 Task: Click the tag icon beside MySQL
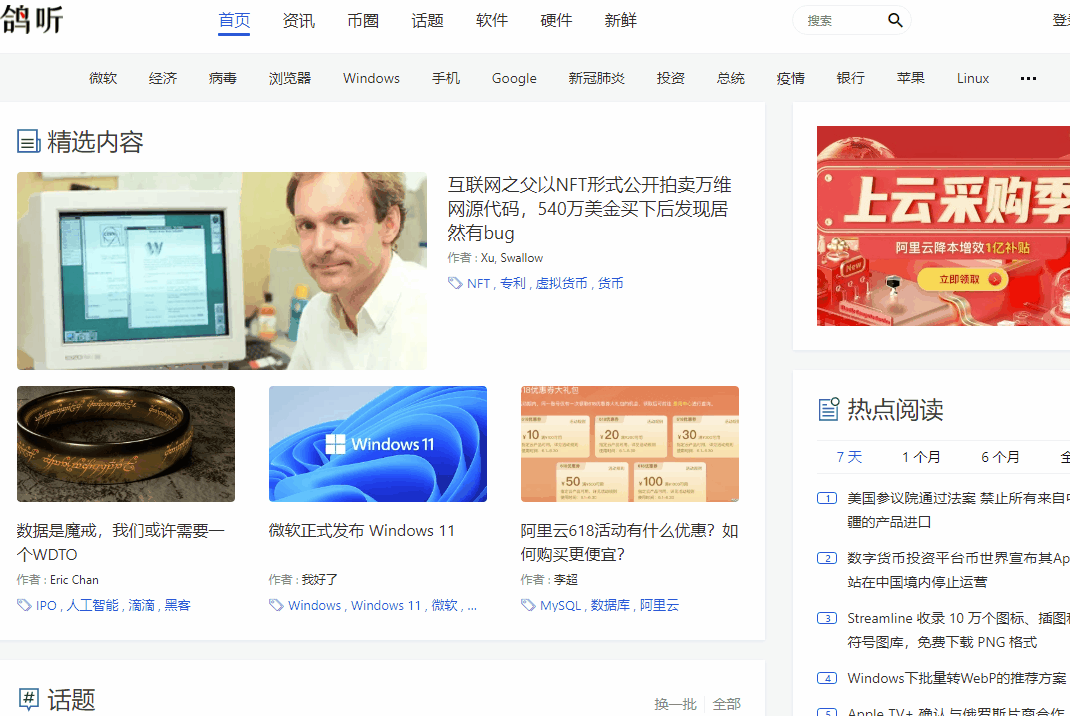click(x=527, y=605)
